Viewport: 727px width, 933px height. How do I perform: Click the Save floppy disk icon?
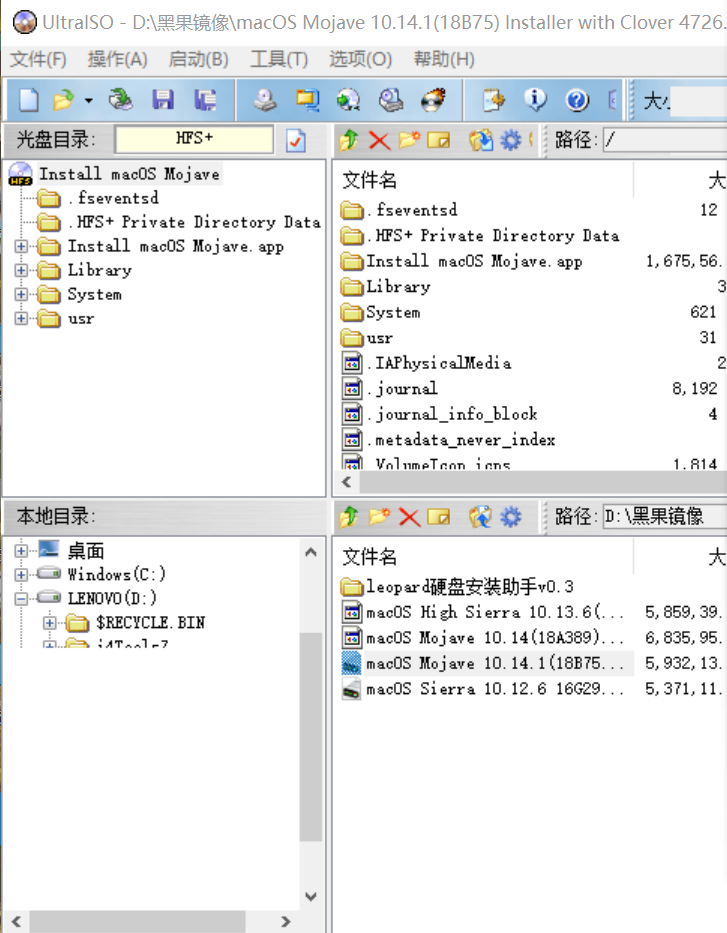click(x=163, y=100)
